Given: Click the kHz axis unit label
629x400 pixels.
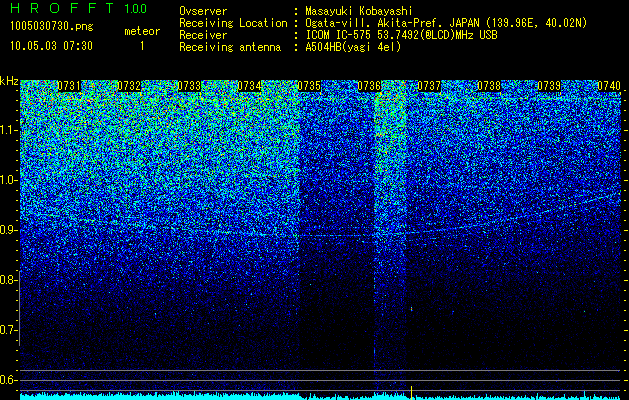Looking at the screenshot, I should coord(9,82).
